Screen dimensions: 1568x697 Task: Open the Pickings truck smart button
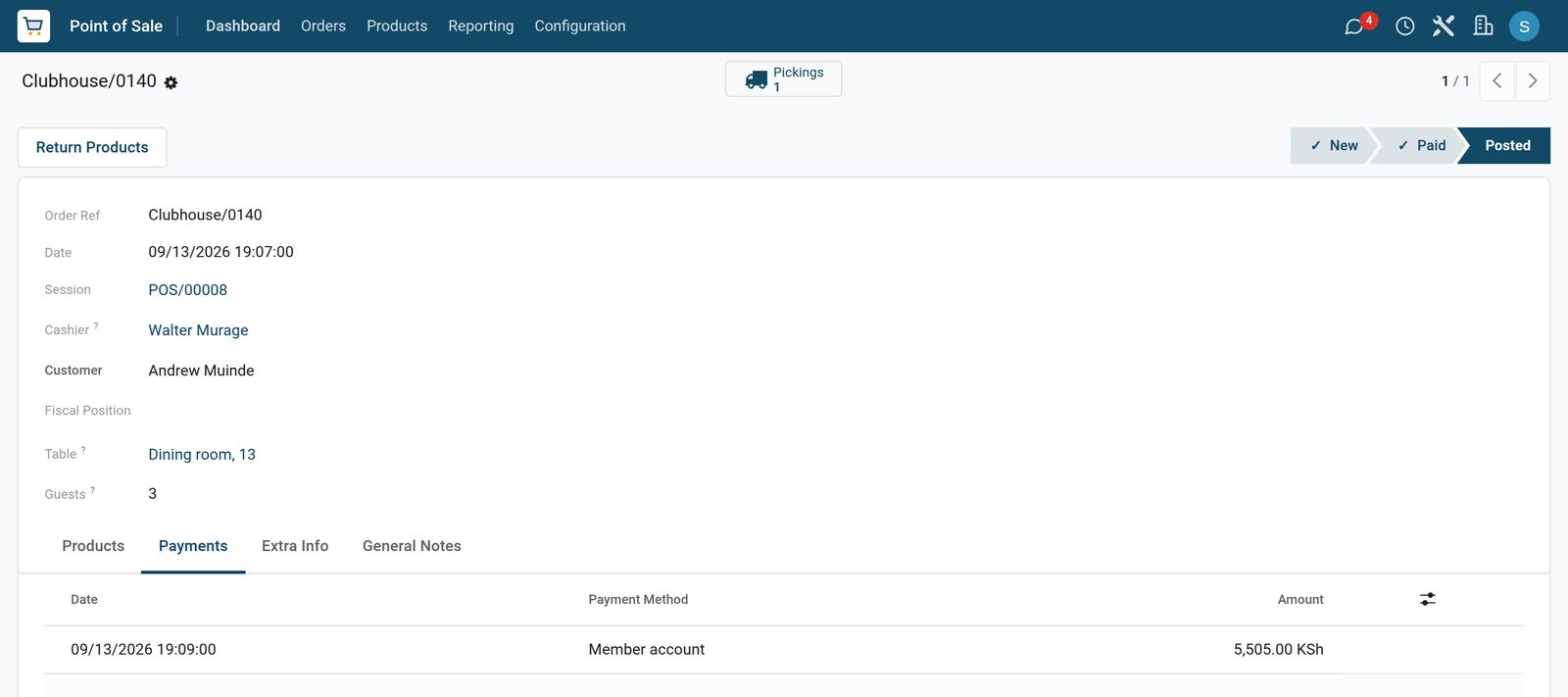point(783,79)
